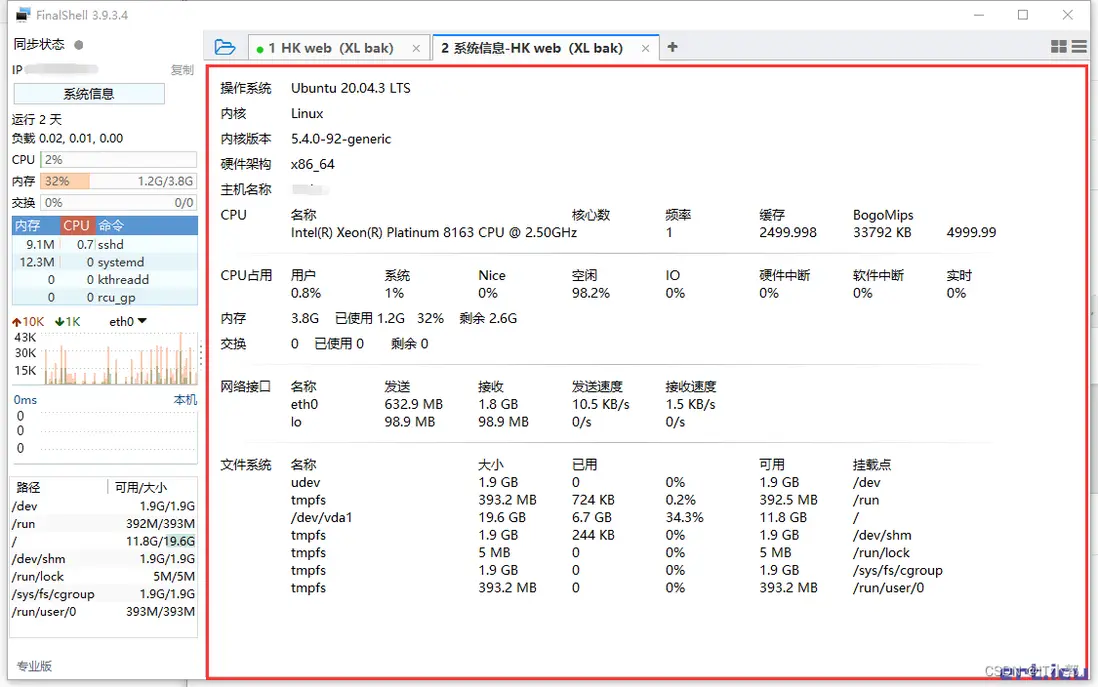Click the 复制 link next to IP

(182, 69)
